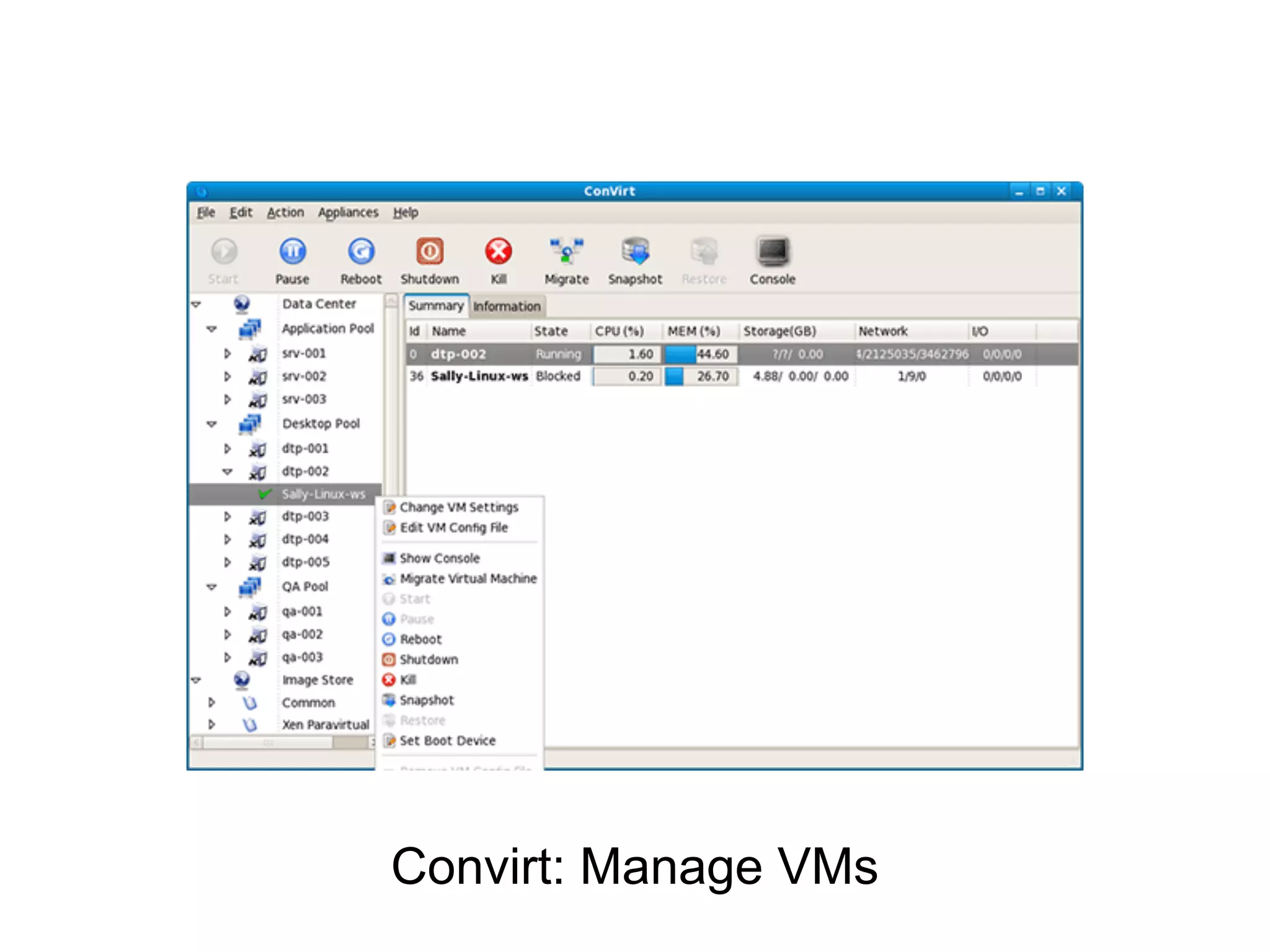Viewport: 1270px width, 952px height.
Task: Click dtp-002 MEM usage bar 44.60
Action: coord(701,355)
